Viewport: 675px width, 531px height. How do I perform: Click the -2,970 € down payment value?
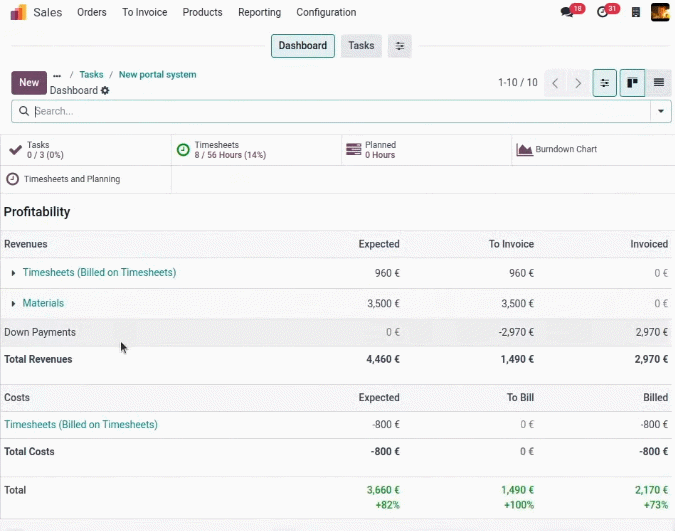516,332
